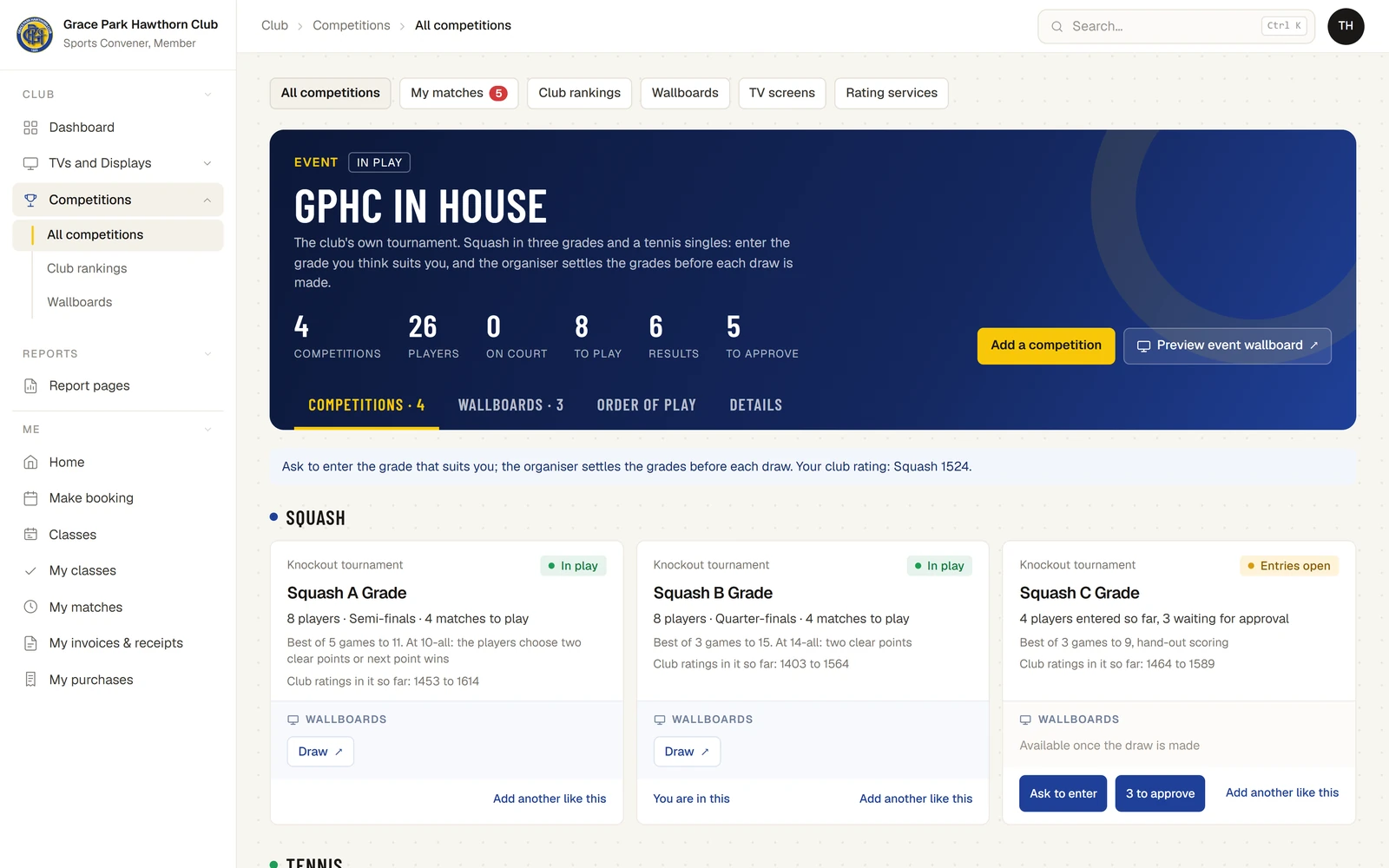This screenshot has height=868, width=1389.
Task: Open the TVs and Displays section
Action: 118,163
